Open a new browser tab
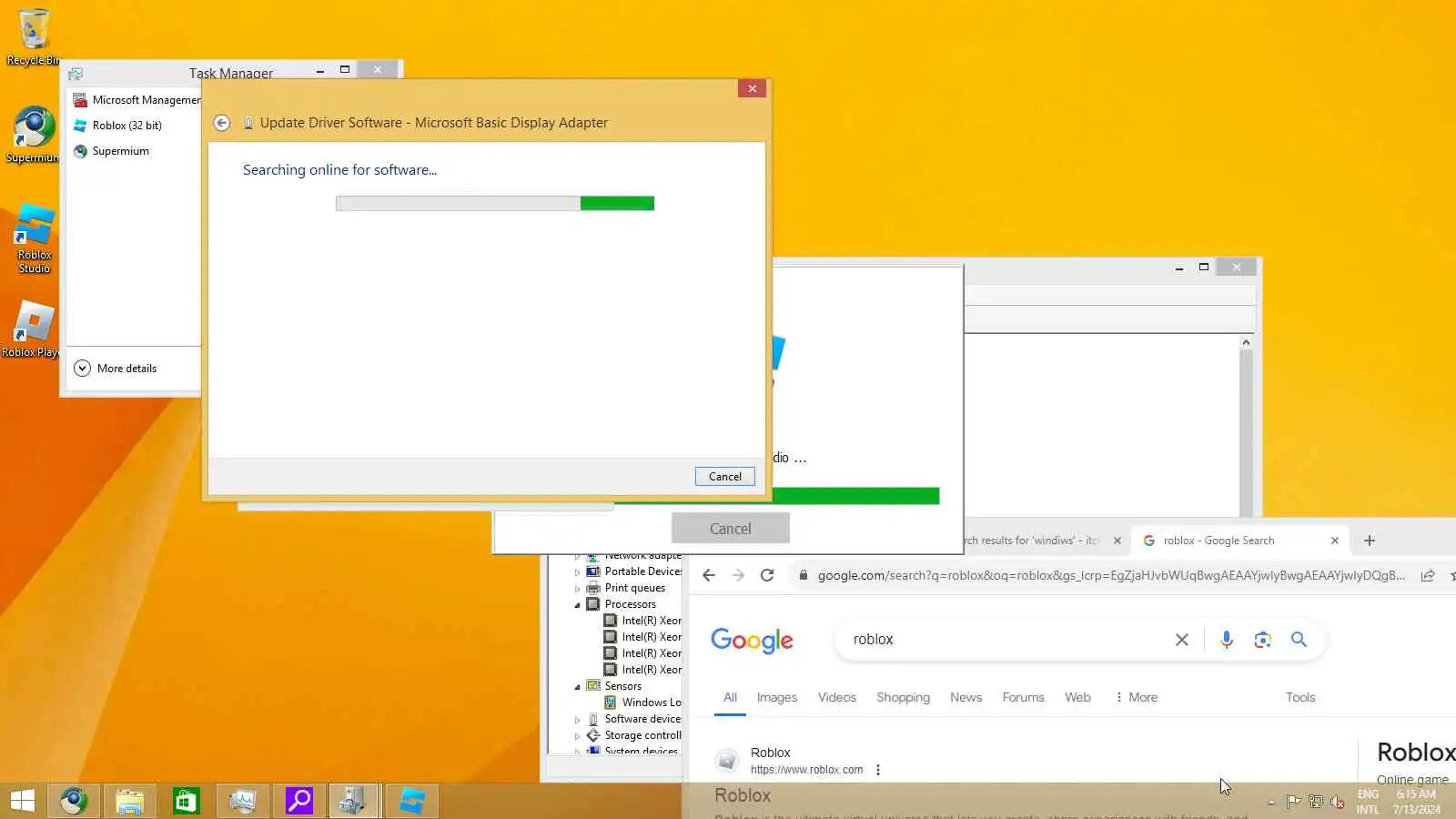Image resolution: width=1456 pixels, height=819 pixels. tap(1370, 541)
